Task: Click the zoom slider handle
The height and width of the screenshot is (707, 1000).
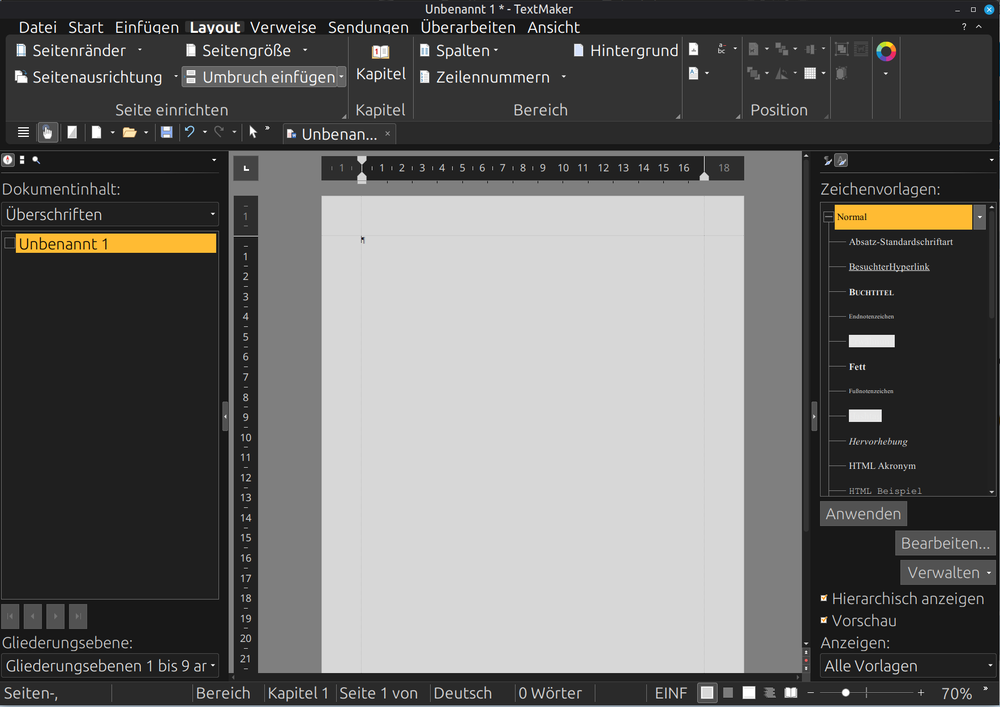Action: (846, 692)
